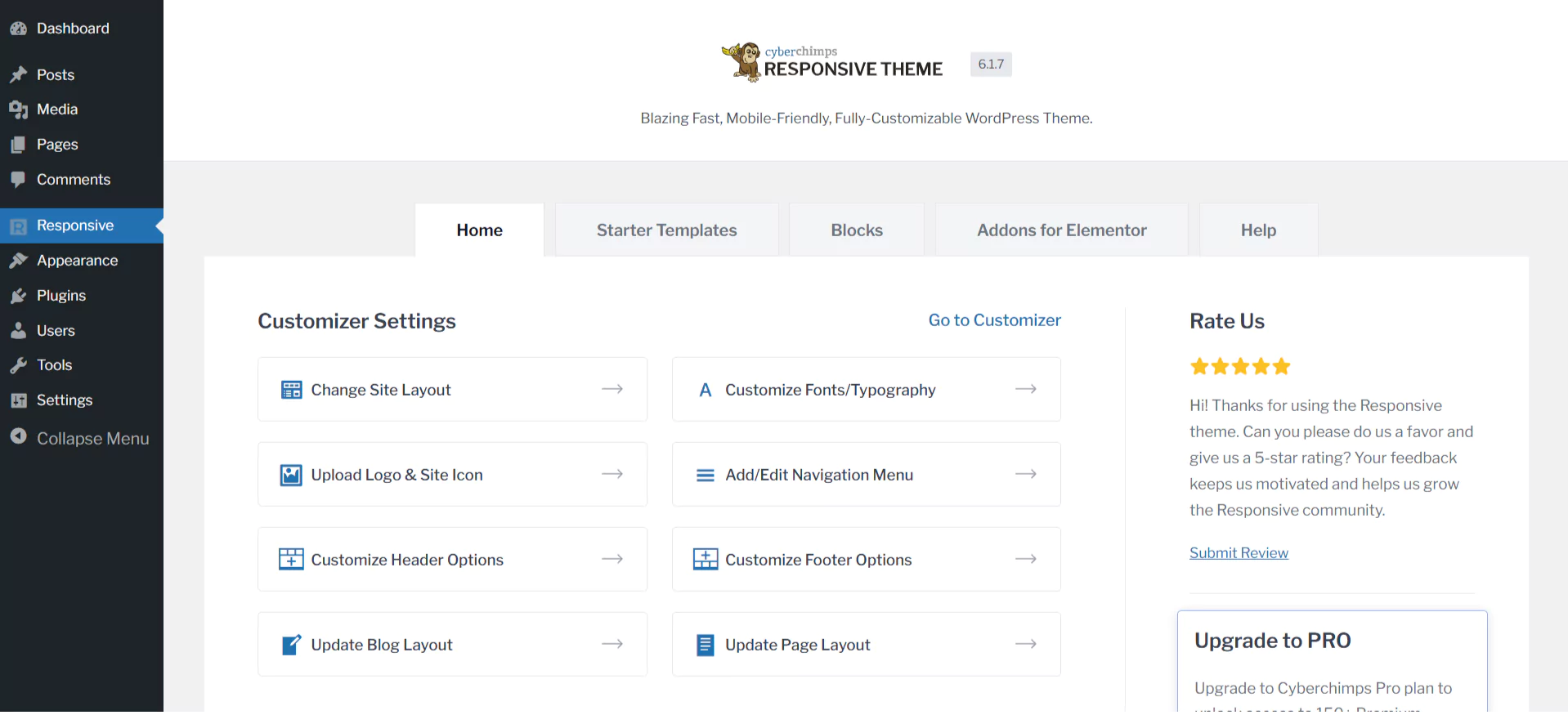This screenshot has height=715, width=1568.
Task: Click Collapse Menu text
Action: click(x=93, y=439)
